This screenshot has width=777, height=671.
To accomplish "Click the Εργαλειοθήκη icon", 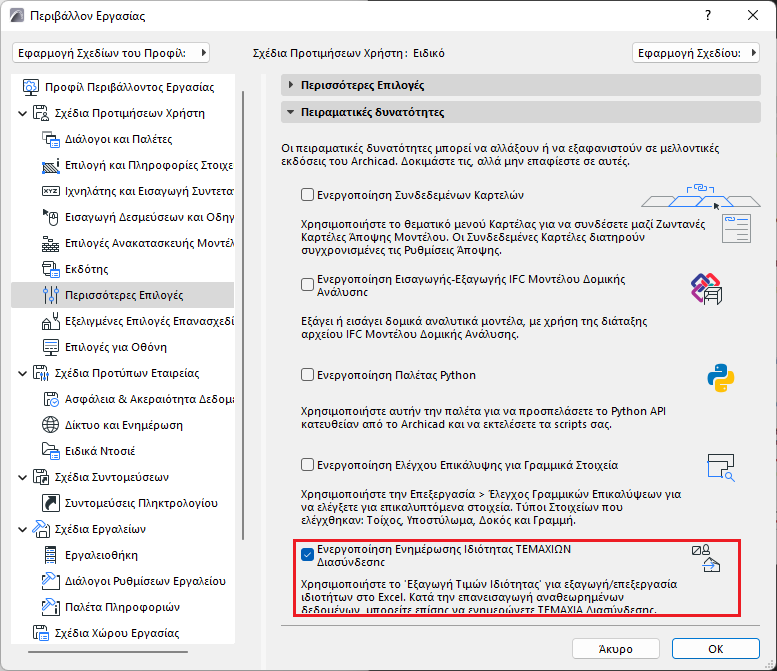I will [51, 555].
